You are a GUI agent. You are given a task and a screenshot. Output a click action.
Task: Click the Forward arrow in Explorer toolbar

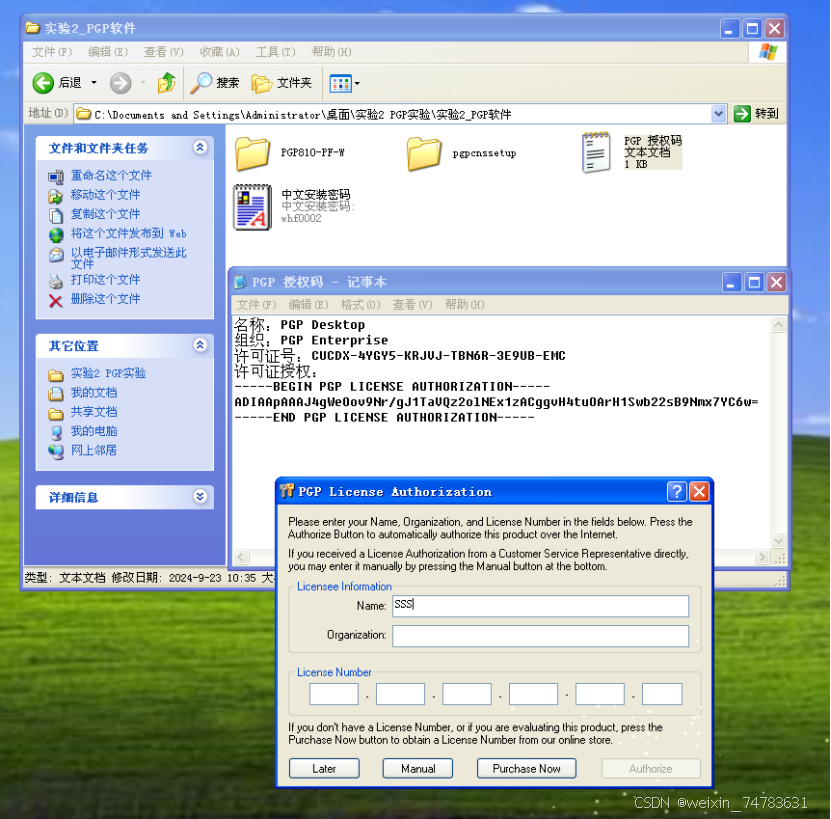tap(120, 83)
